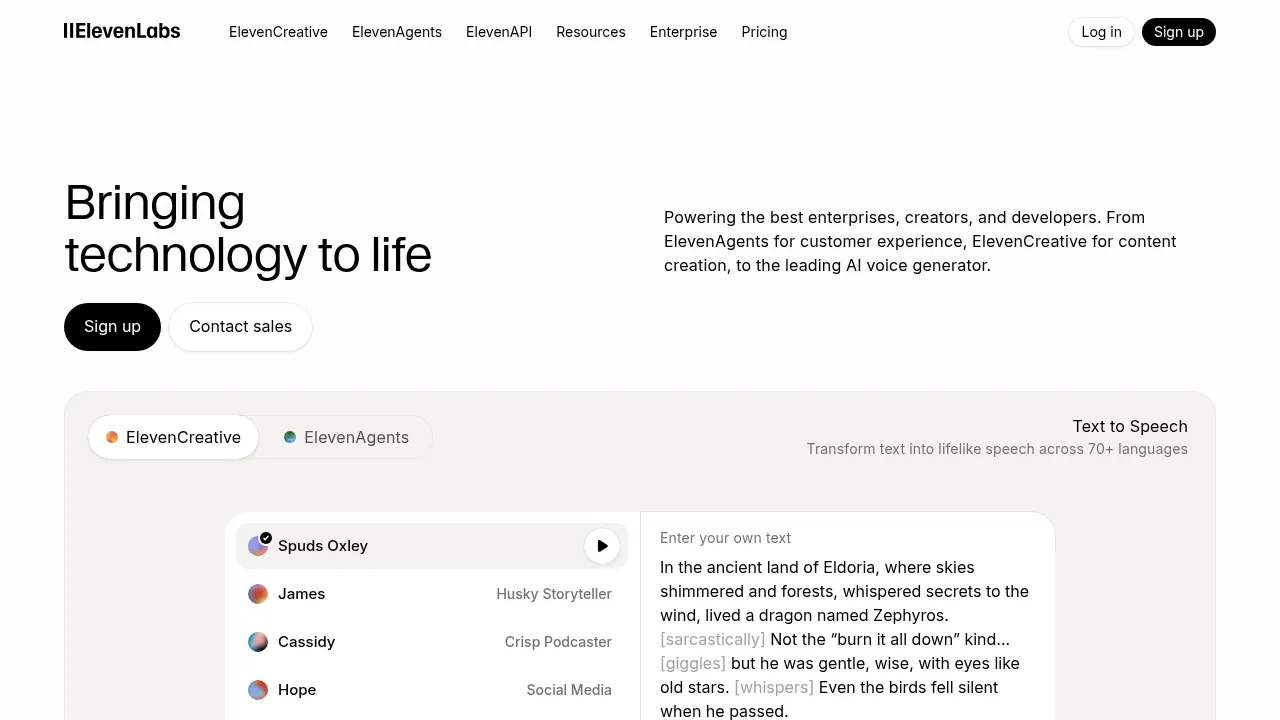Click the orange ElevenCreative dot icon
Image resolution: width=1280 pixels, height=720 pixels.
point(112,437)
